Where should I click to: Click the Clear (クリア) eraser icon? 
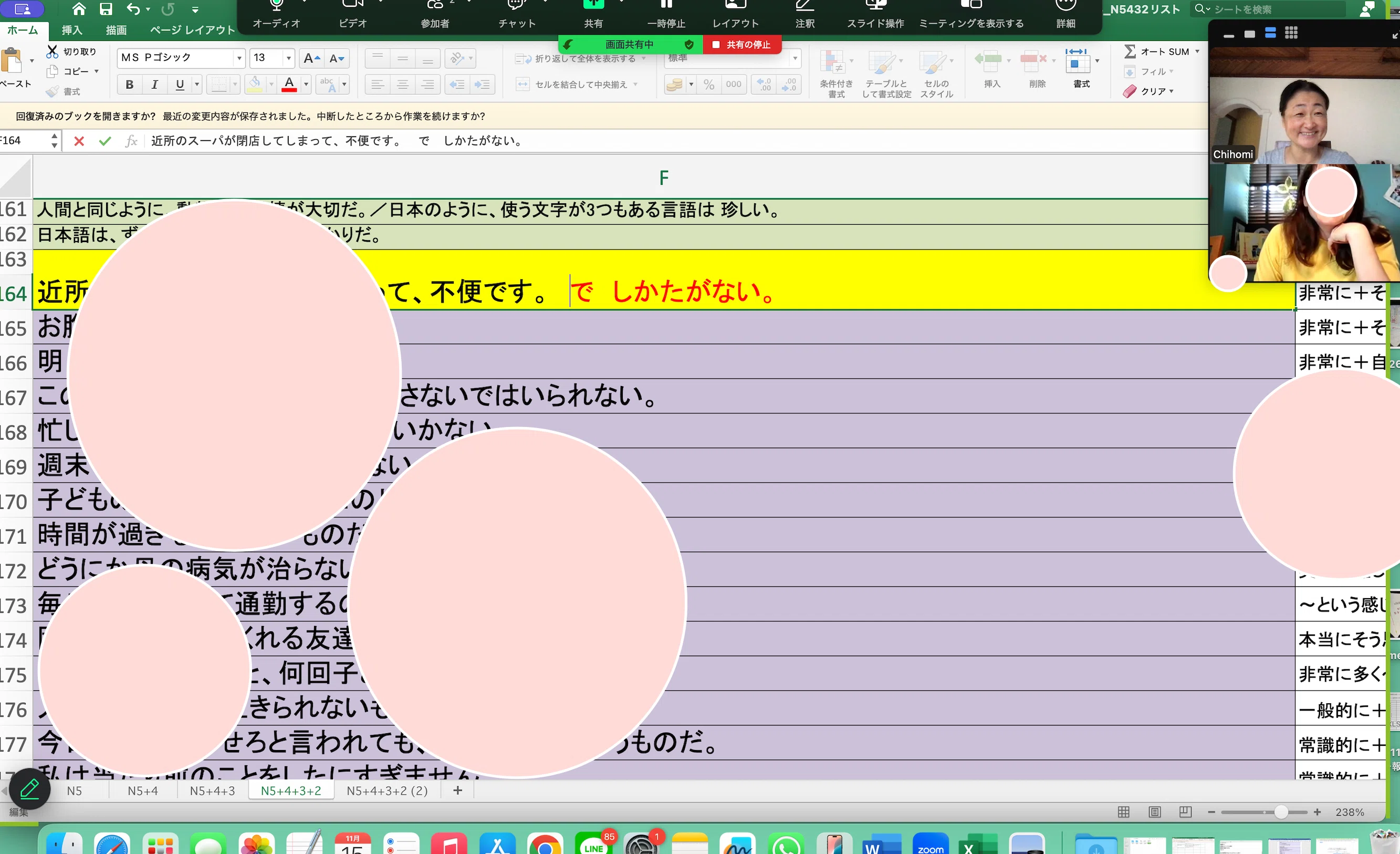[1130, 91]
